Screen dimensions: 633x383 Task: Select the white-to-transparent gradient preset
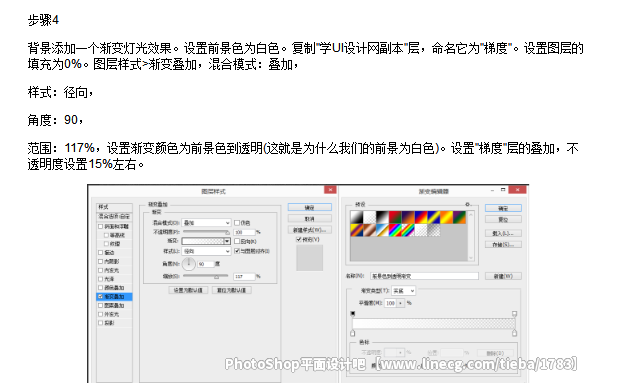pyautogui.click(x=370, y=217)
